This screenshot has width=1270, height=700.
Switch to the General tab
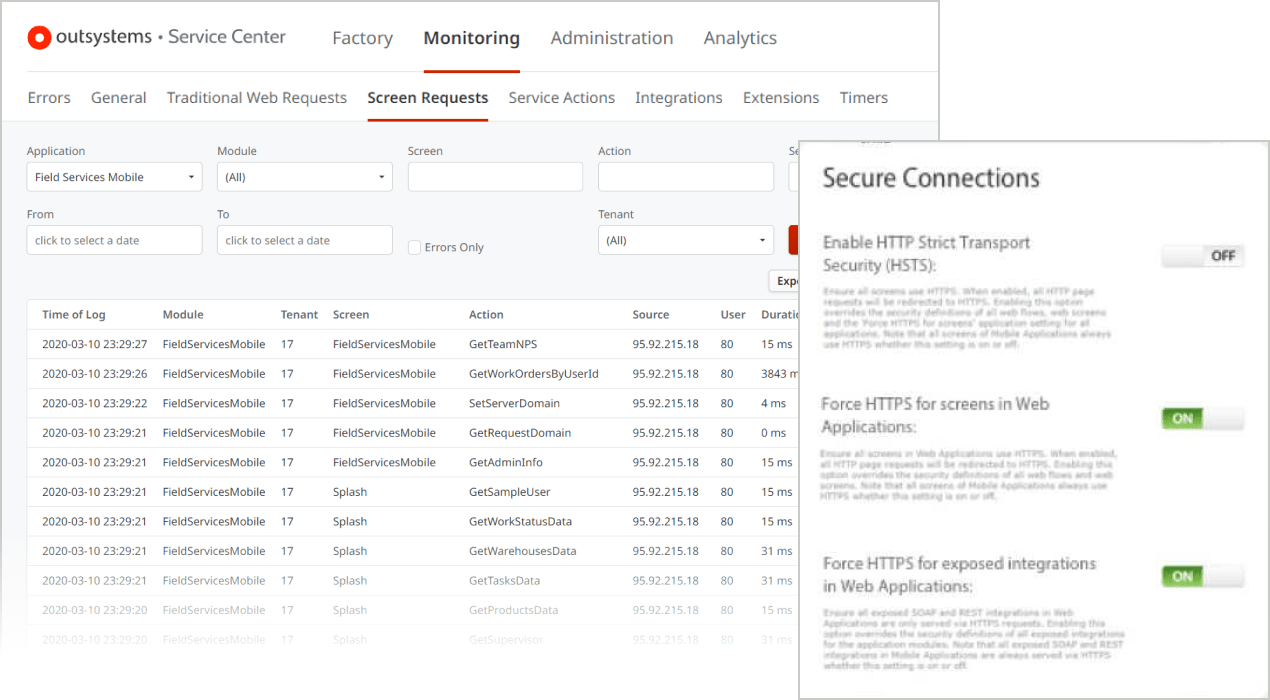pos(119,98)
